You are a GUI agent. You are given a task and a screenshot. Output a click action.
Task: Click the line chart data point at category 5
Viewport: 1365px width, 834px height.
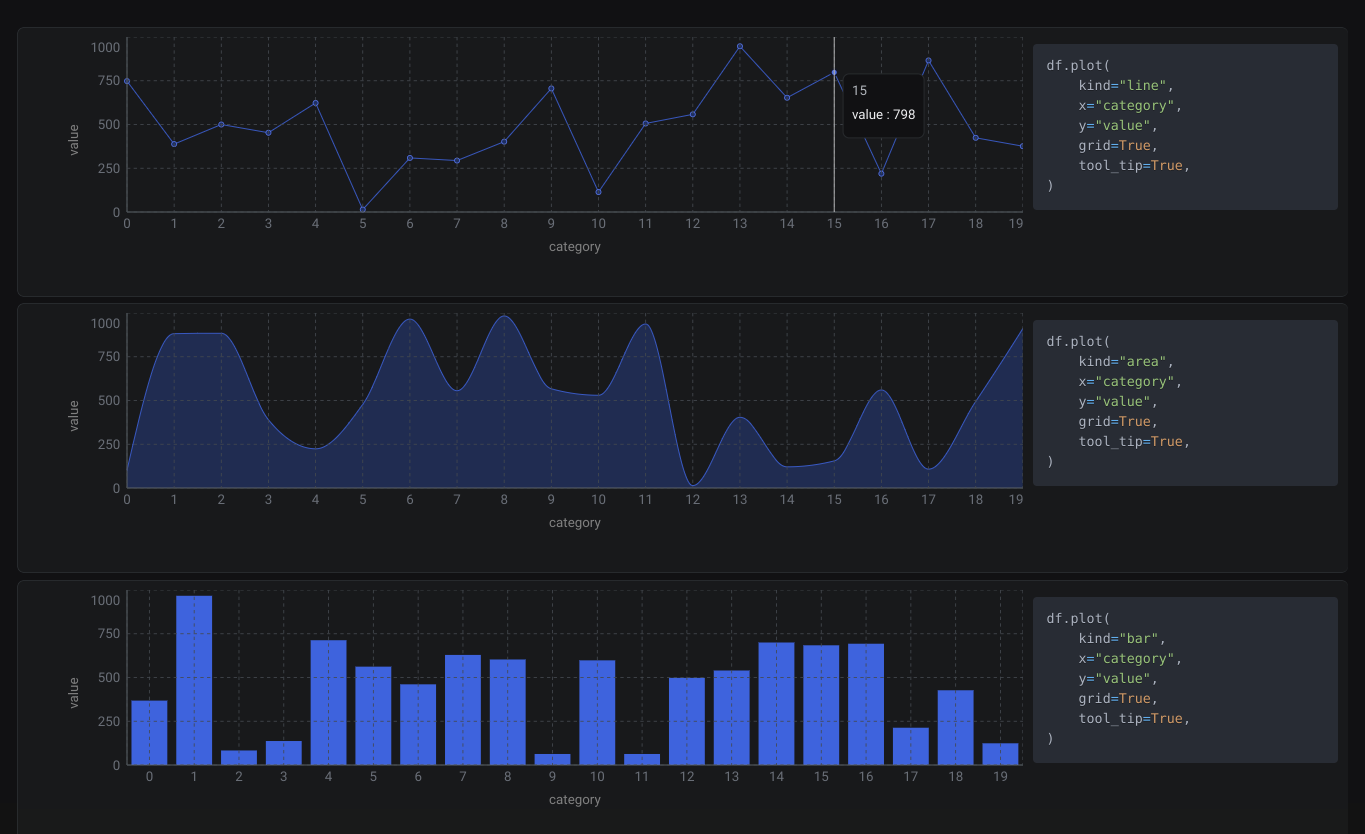pyautogui.click(x=363, y=209)
